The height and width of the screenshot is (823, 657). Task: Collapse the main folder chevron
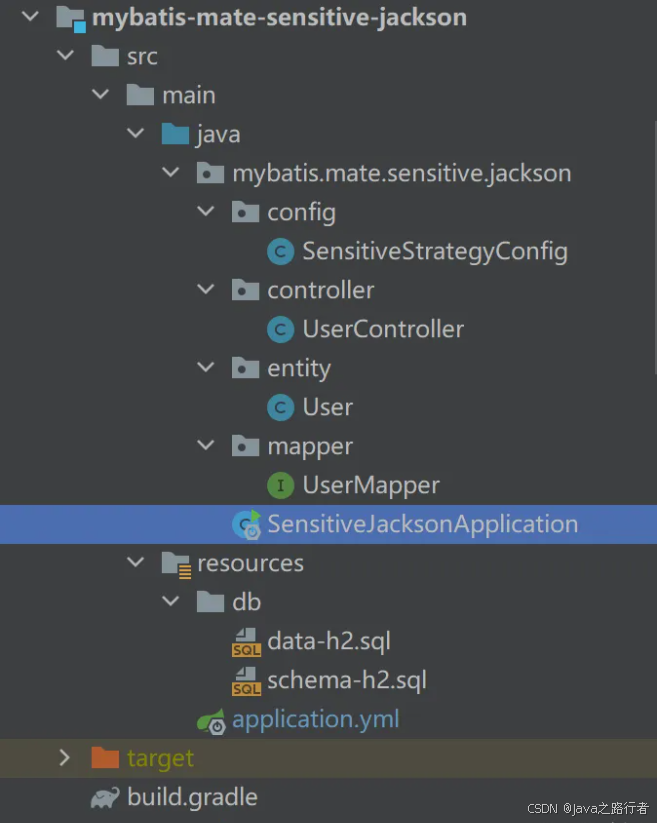pos(100,95)
